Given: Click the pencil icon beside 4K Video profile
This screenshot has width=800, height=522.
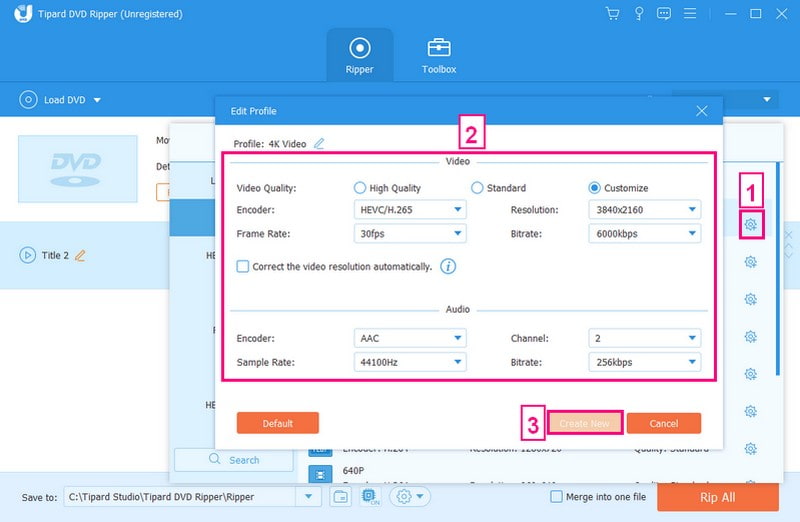Looking at the screenshot, I should click(319, 143).
